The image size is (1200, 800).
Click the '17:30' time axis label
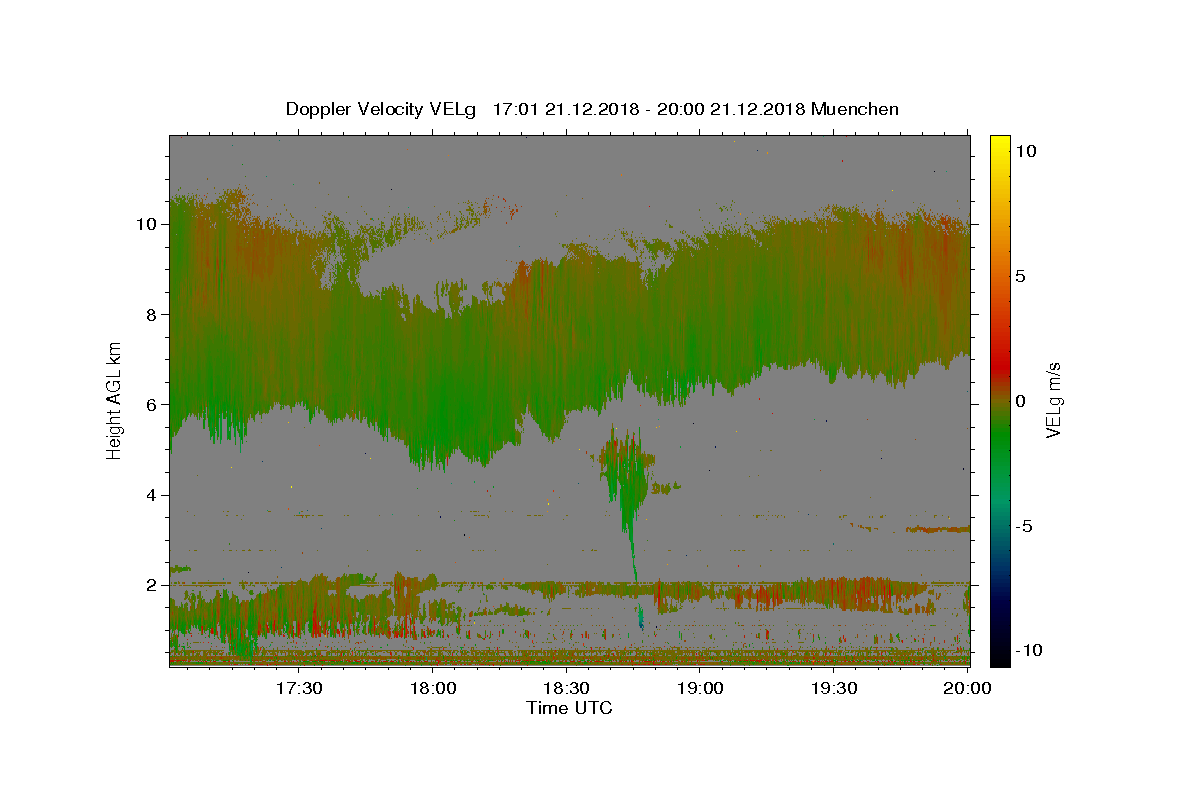298,689
